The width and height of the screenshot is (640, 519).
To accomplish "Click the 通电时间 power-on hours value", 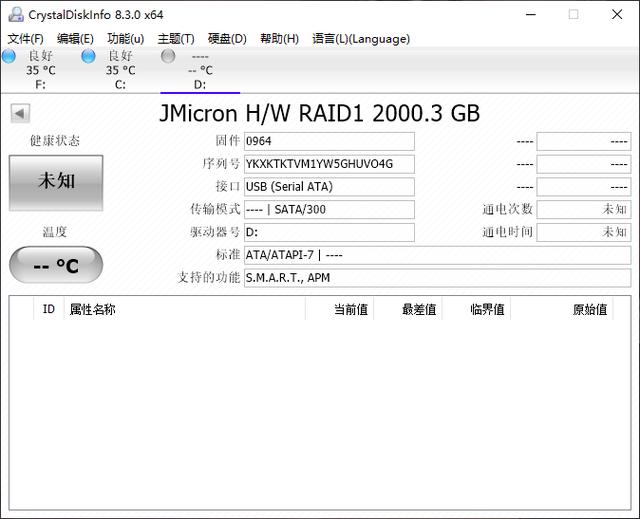I will click(584, 233).
